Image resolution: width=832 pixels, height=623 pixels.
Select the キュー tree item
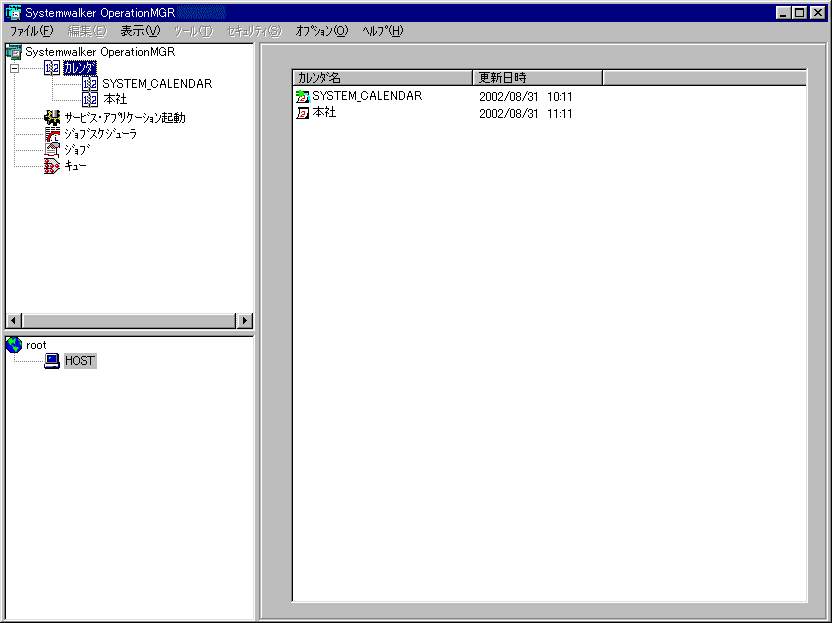(x=75, y=166)
